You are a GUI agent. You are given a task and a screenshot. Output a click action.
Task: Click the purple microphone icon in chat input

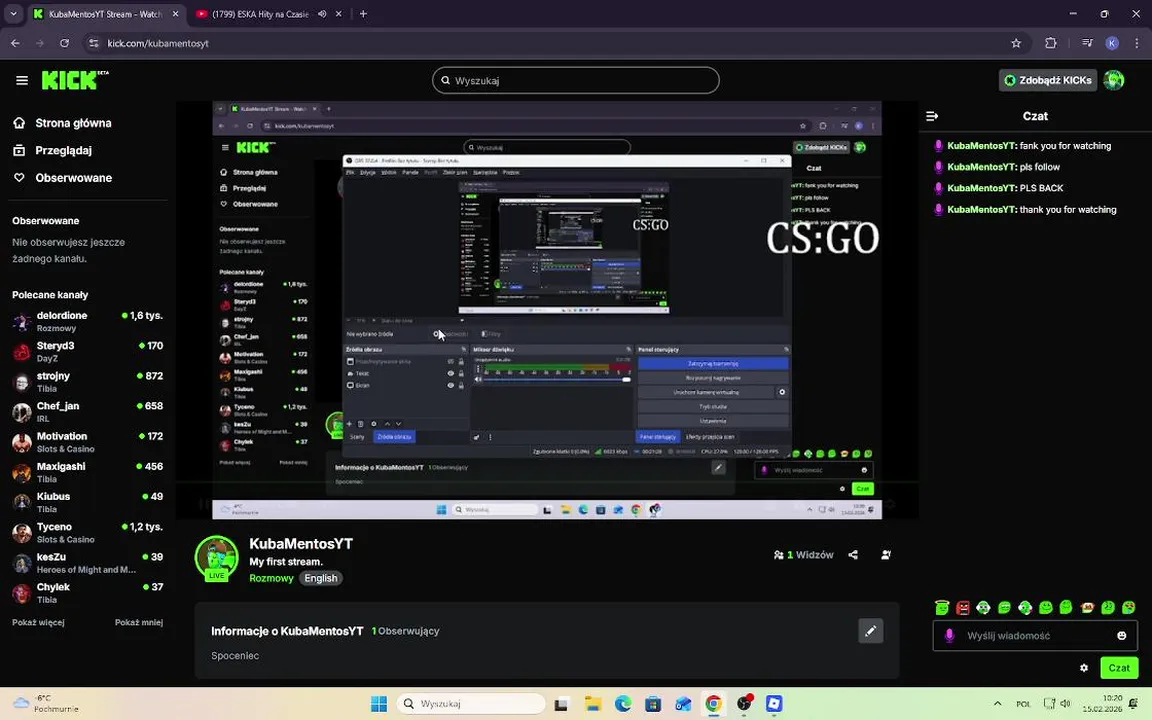click(949, 636)
